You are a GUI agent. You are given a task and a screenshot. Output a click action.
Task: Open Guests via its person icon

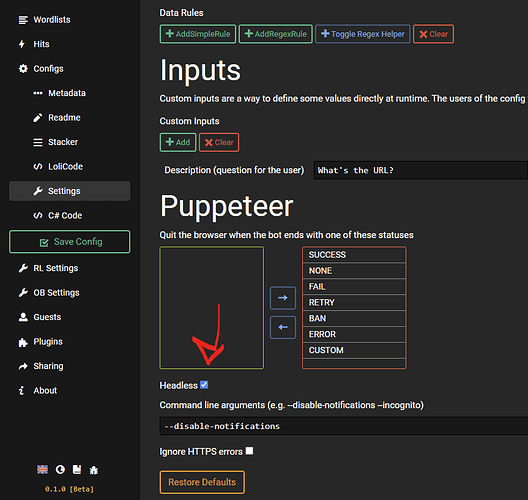[x=23, y=317]
